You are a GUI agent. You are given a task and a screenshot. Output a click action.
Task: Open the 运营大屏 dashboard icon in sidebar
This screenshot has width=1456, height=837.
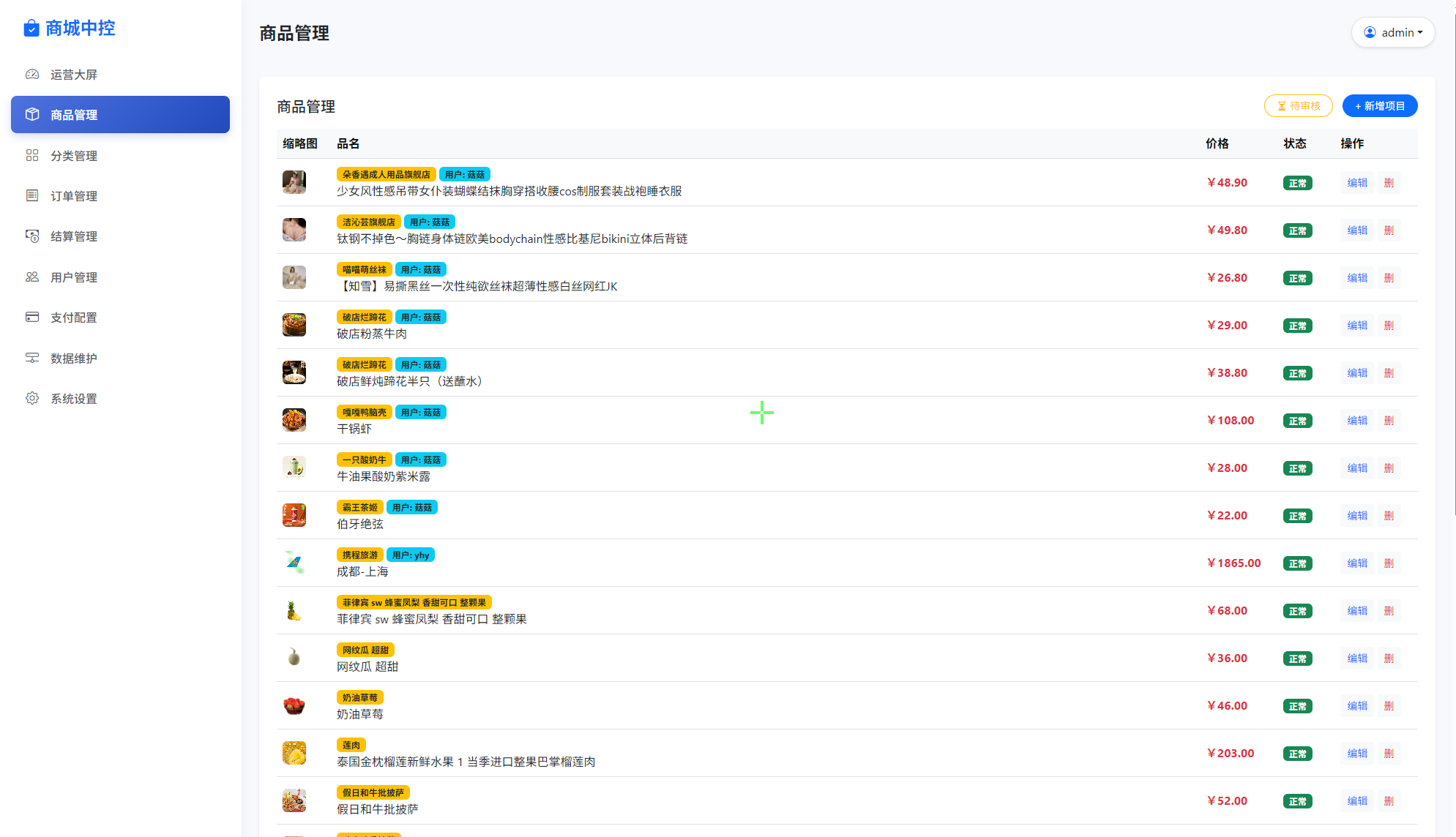[31, 74]
